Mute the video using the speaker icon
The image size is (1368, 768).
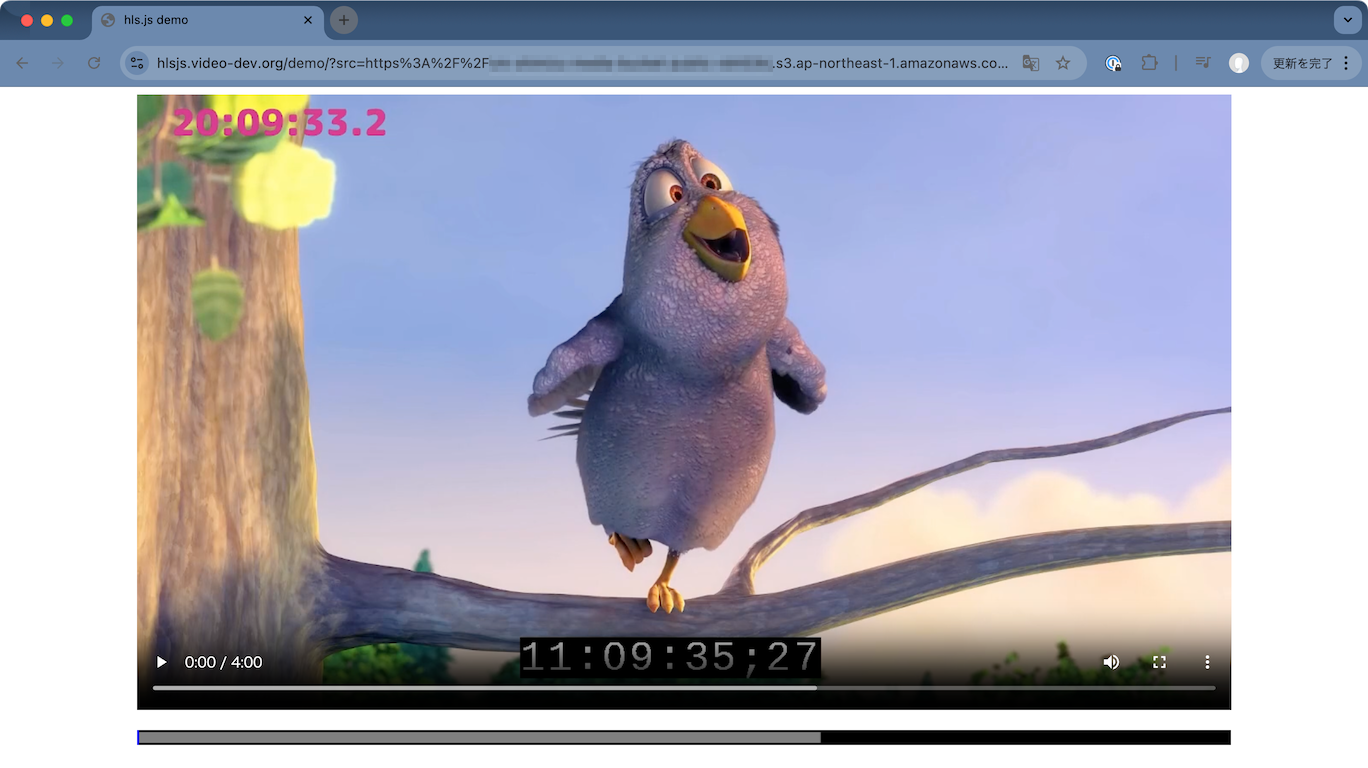click(x=1111, y=662)
